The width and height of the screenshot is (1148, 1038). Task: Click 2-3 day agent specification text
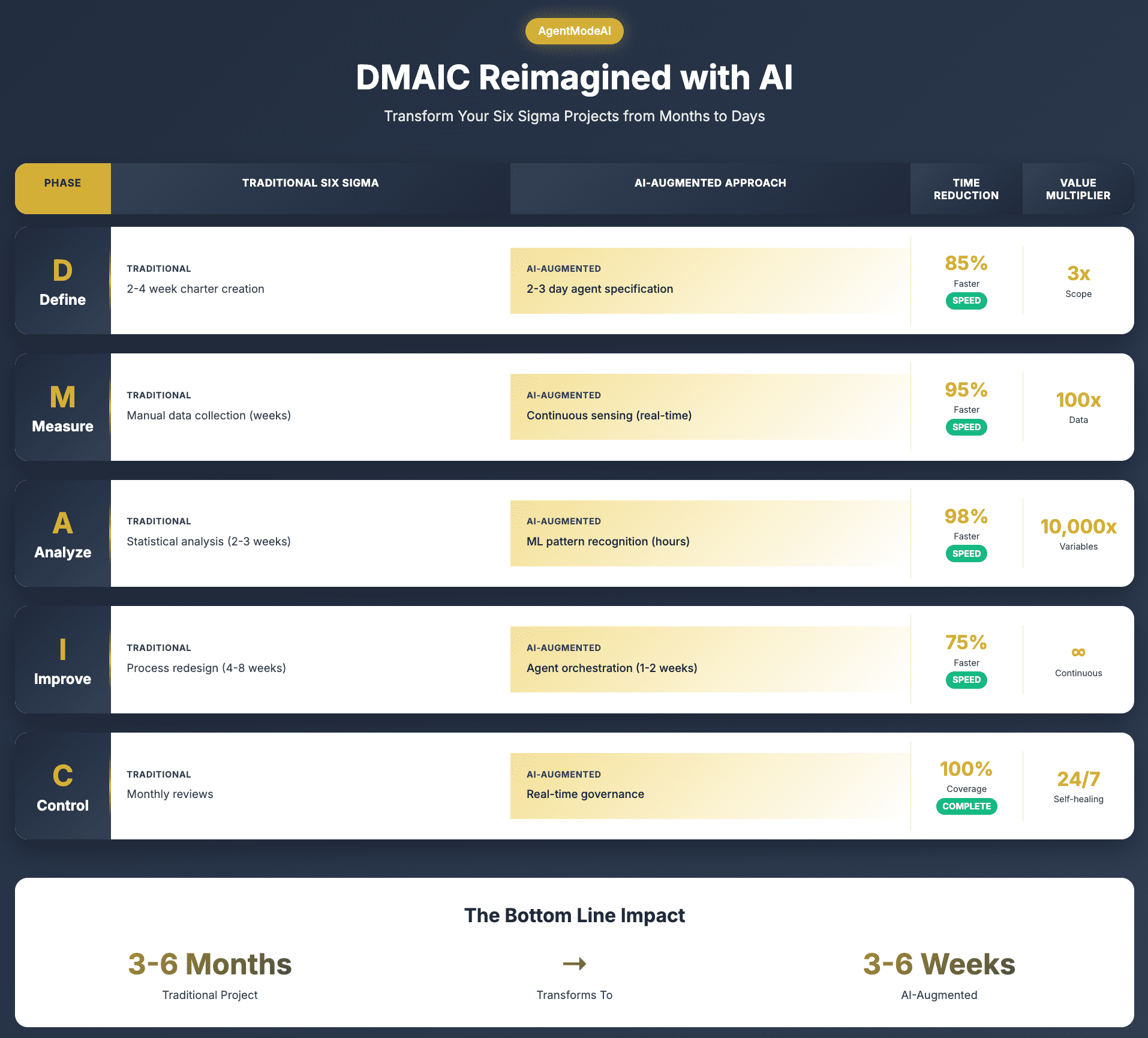(x=600, y=289)
